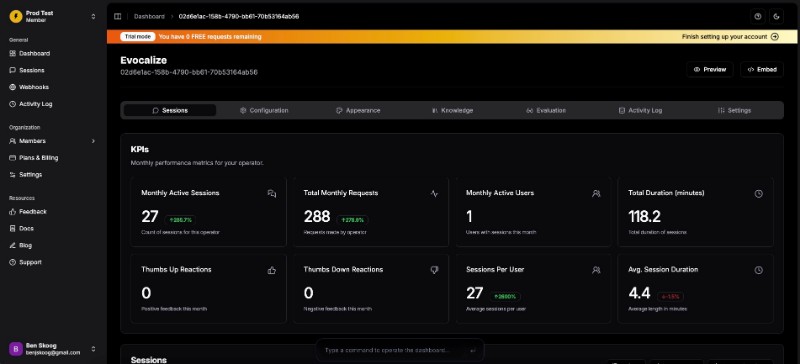Screen dimensions: 800x364
Task: Switch to the operator Settings tab
Action: point(734,110)
